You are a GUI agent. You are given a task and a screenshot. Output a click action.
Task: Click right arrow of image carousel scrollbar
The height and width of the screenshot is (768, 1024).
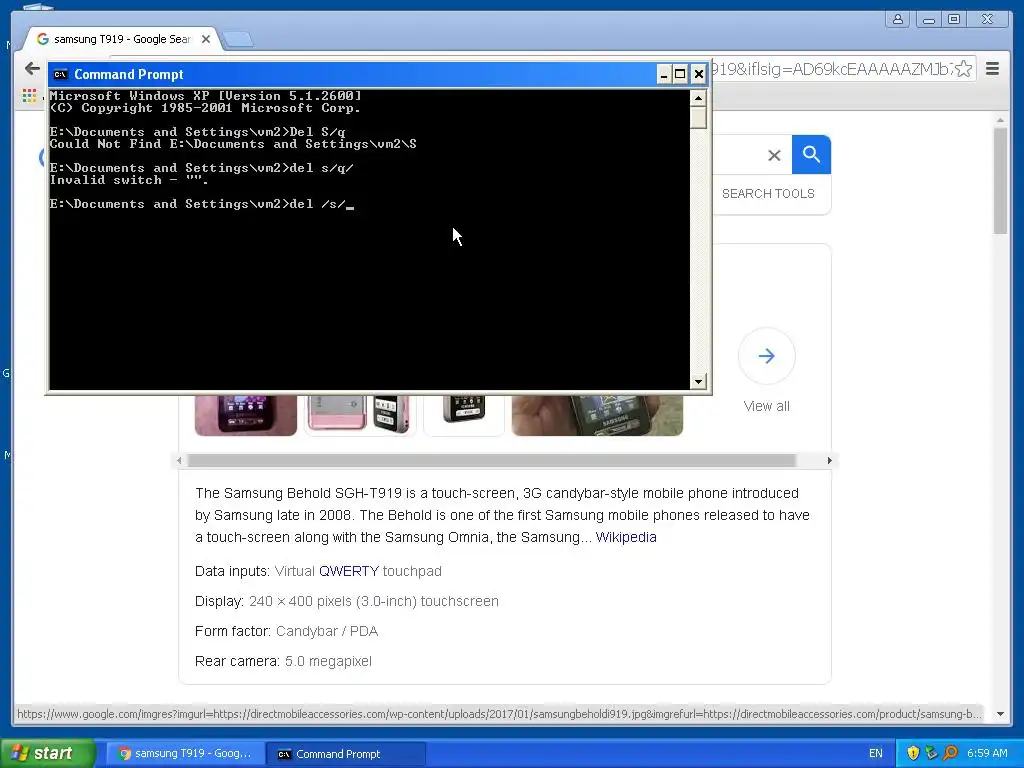[x=829, y=460]
